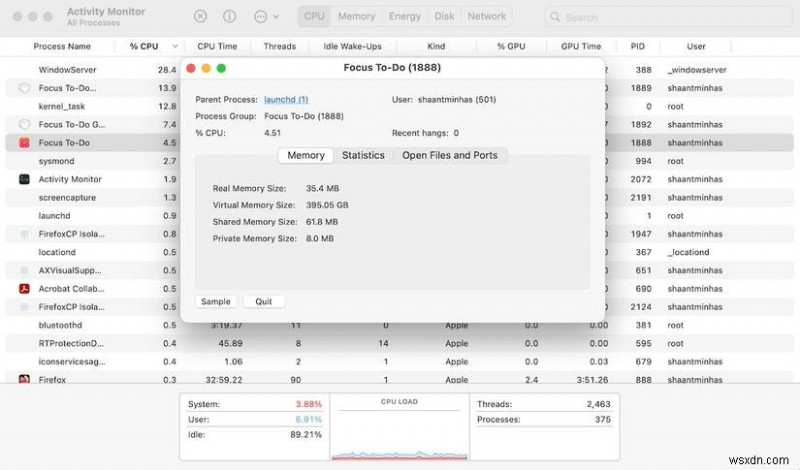Select the iconservicesag... process row
800x470 pixels.
coord(399,361)
